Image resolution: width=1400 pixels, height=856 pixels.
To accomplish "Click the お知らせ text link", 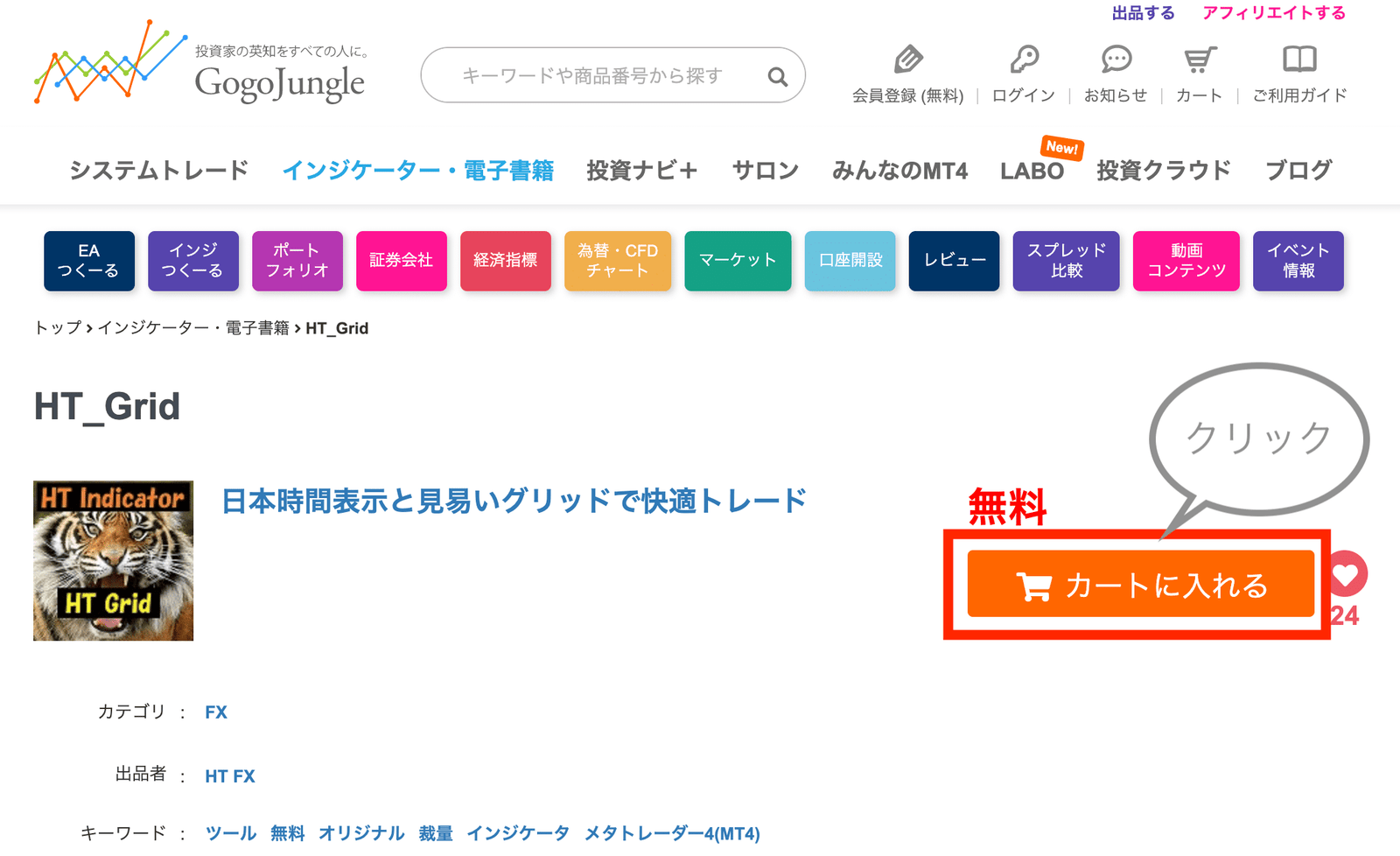I will tap(1116, 95).
